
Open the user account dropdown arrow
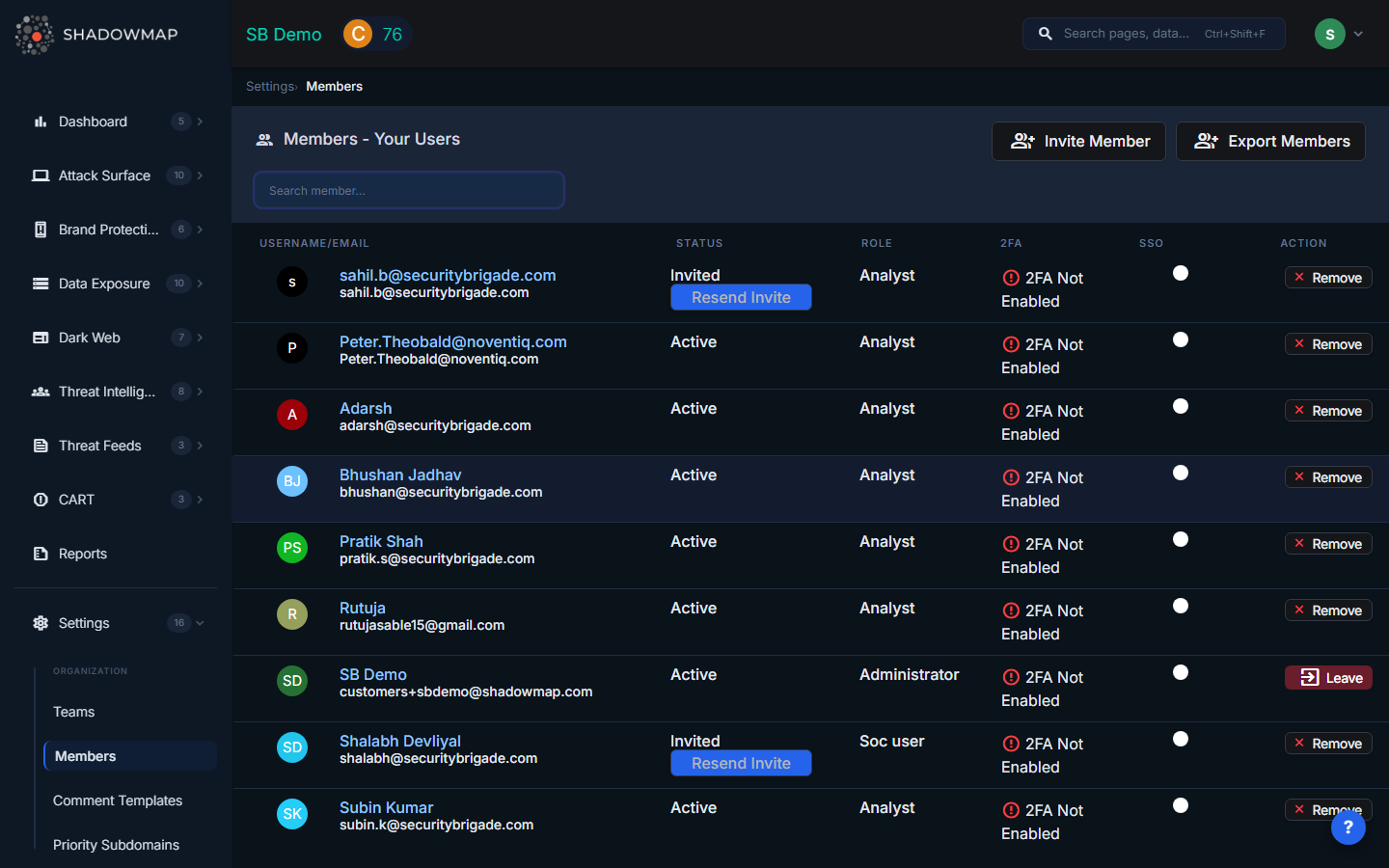pyautogui.click(x=1358, y=34)
